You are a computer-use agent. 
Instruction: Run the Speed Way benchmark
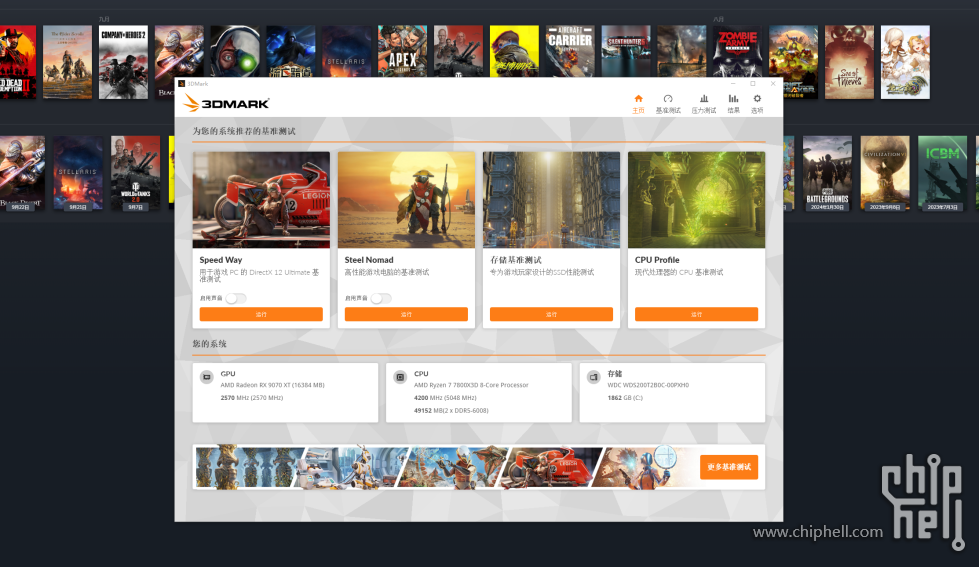[261, 314]
